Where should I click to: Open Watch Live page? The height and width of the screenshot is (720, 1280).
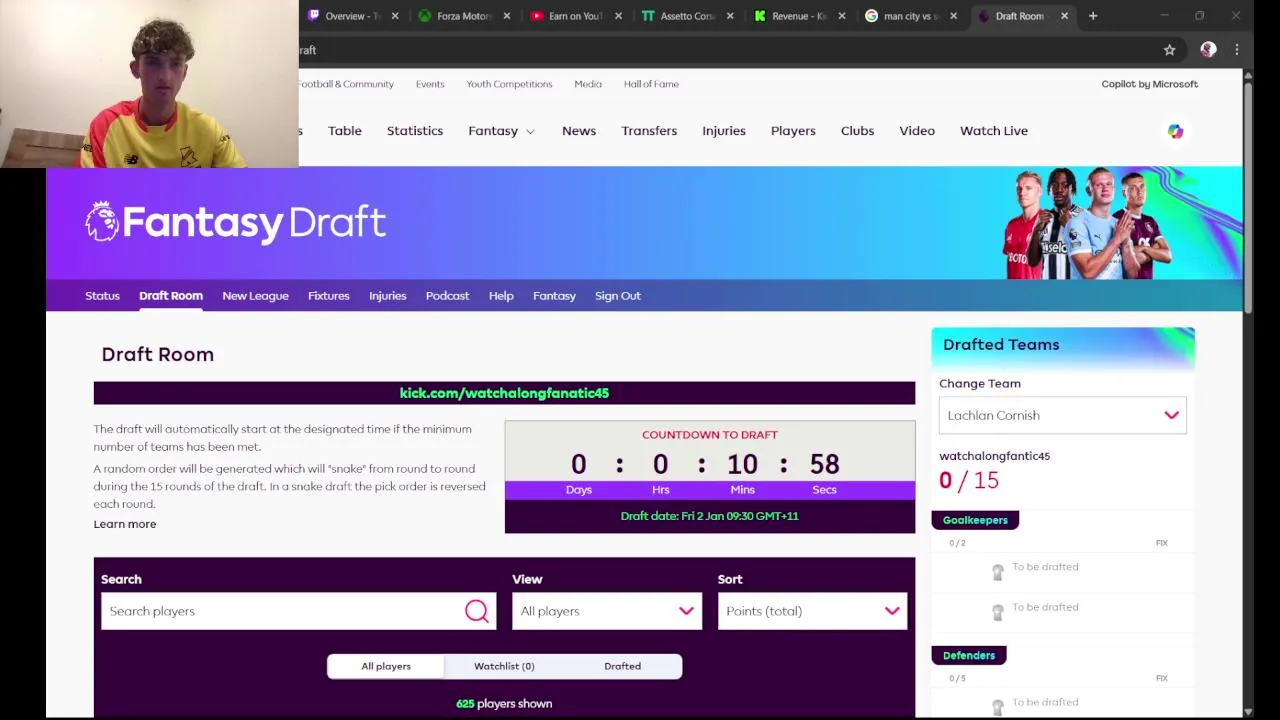(994, 131)
